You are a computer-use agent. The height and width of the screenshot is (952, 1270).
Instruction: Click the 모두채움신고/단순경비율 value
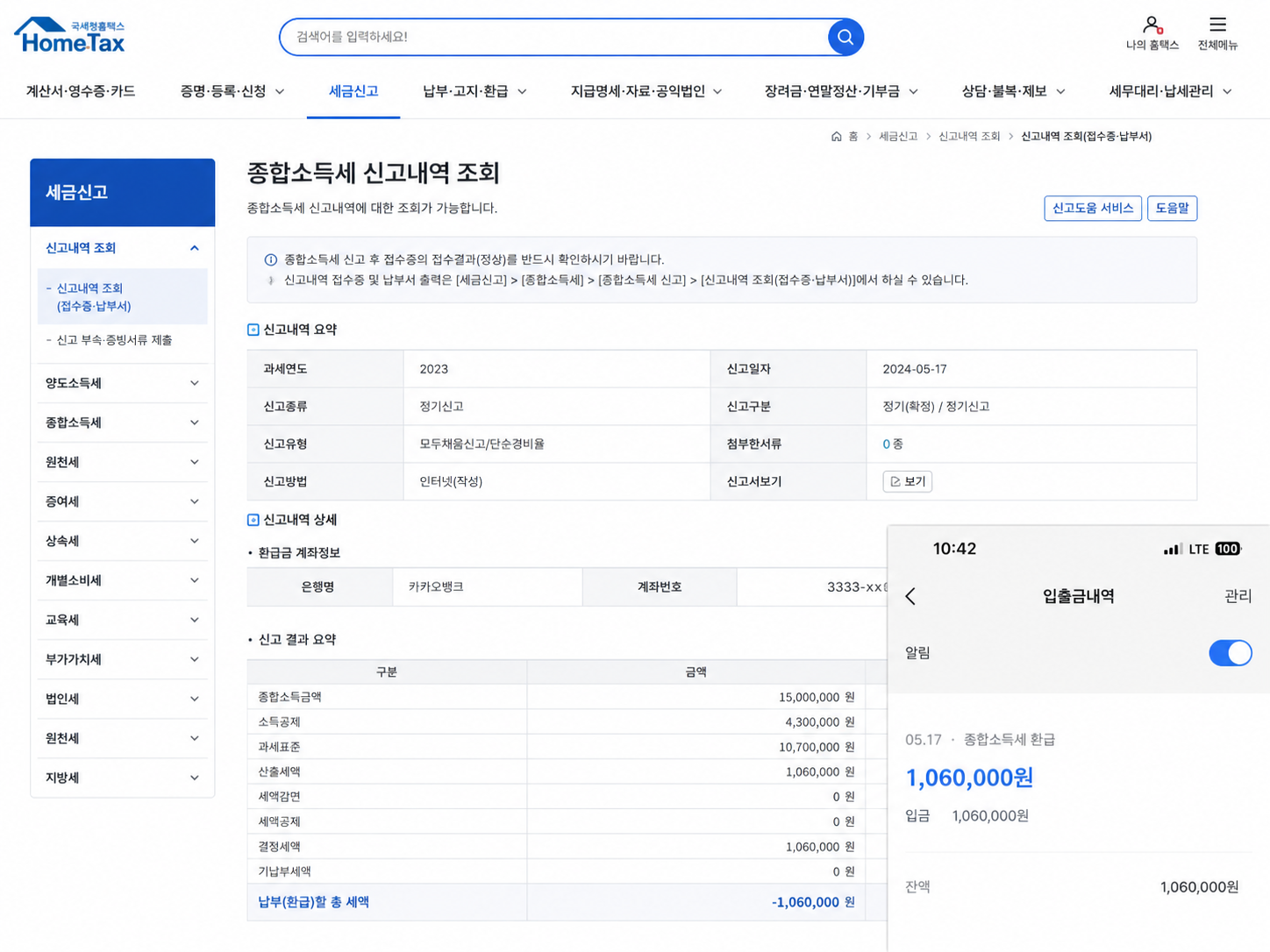coord(482,444)
